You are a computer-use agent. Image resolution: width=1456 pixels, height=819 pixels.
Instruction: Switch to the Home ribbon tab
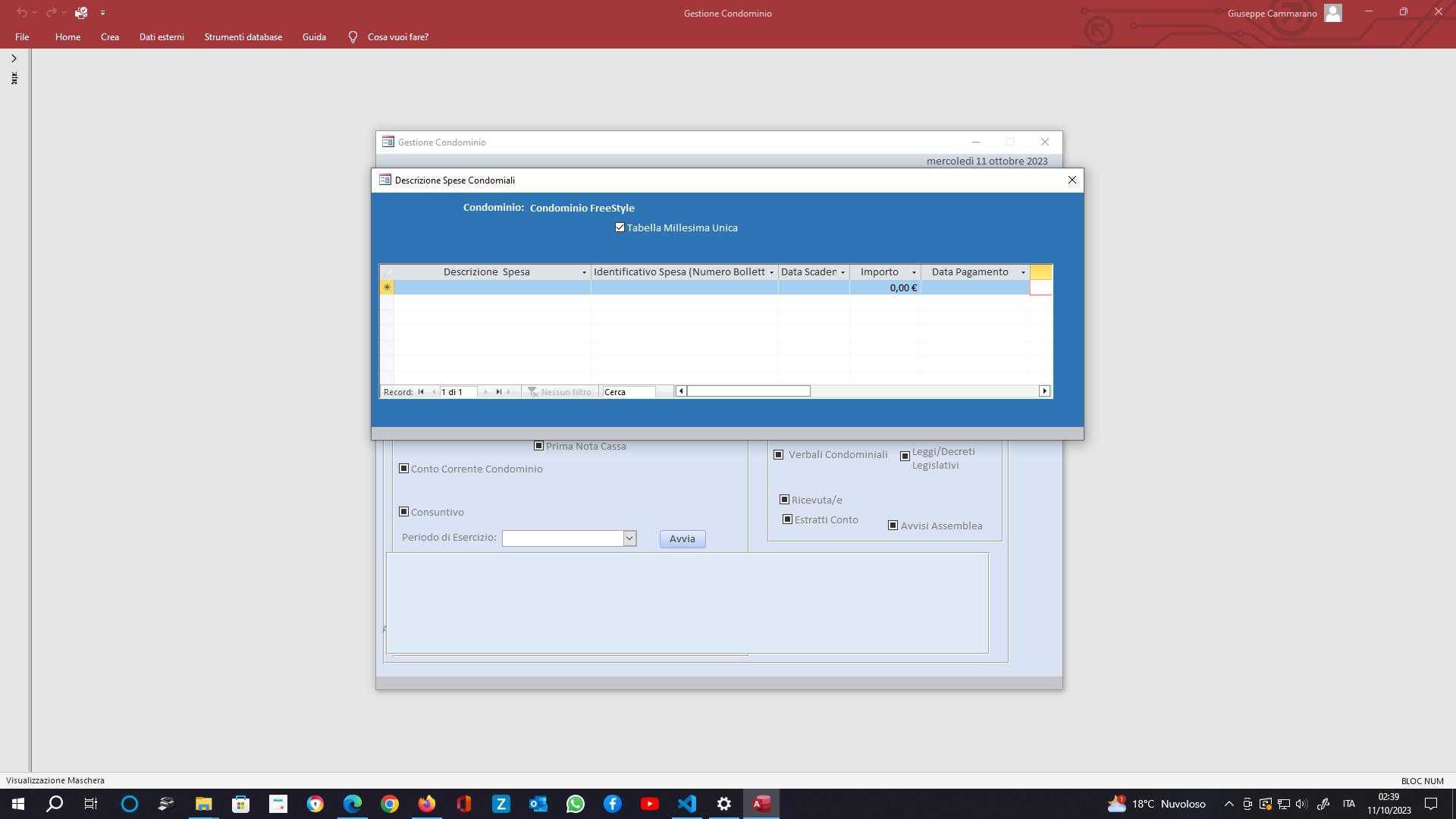click(67, 37)
